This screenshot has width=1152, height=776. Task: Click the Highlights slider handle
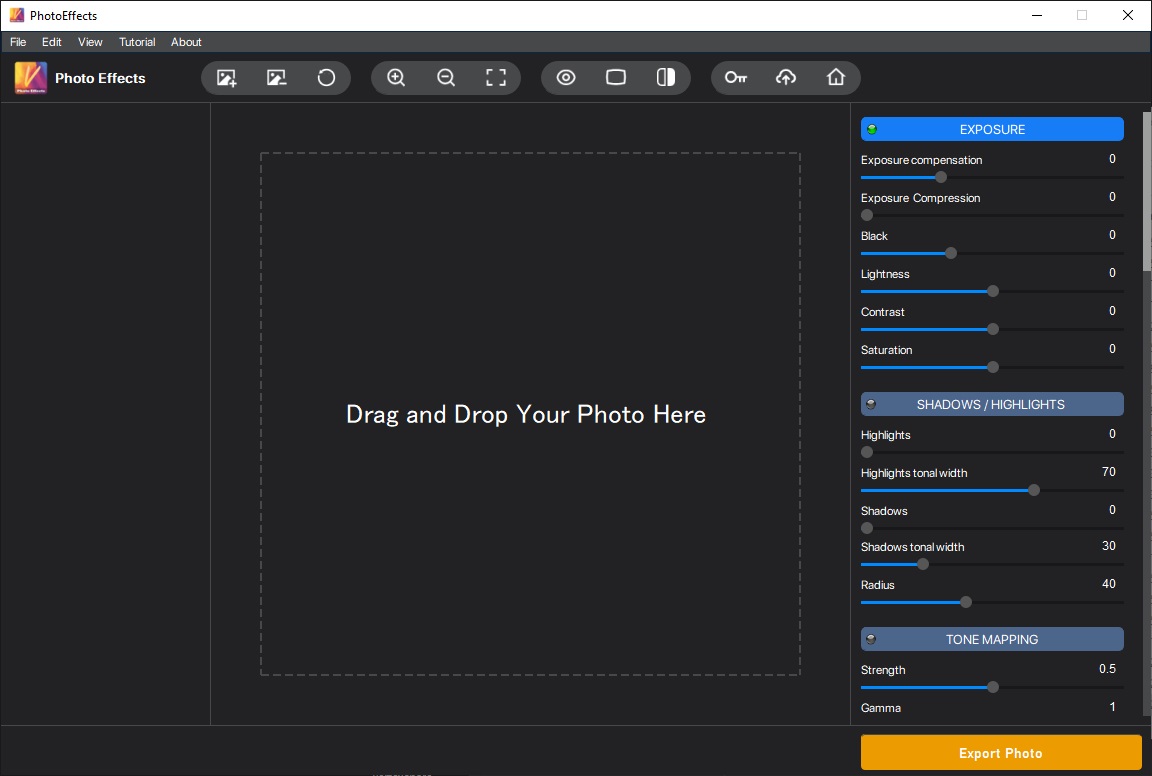867,452
